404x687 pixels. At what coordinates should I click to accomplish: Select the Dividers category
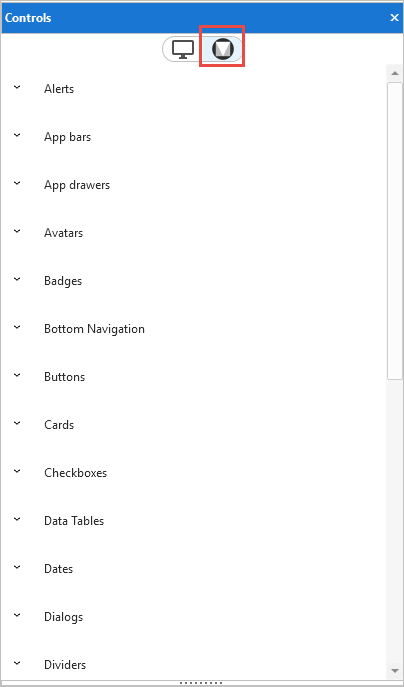click(65, 665)
